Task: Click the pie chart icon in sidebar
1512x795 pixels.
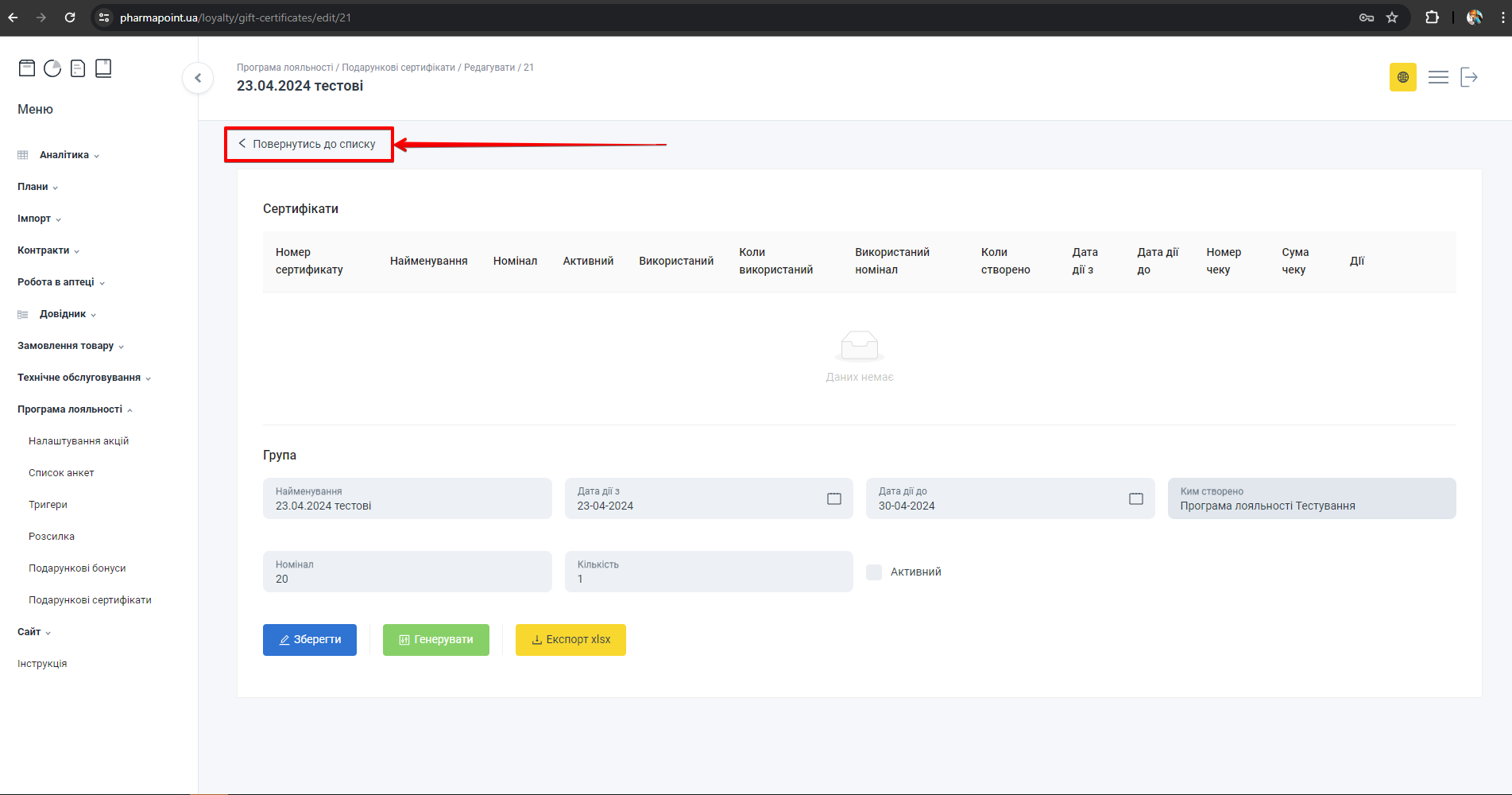Action: tap(52, 68)
